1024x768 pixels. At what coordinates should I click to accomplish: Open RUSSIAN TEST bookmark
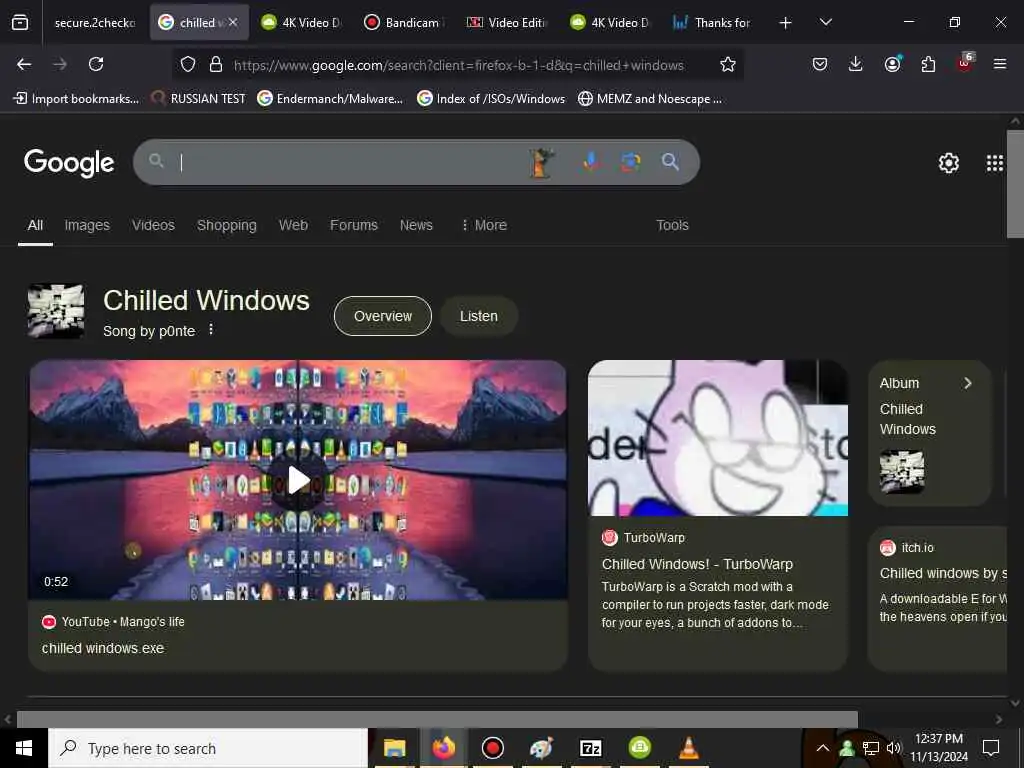[x=199, y=99]
